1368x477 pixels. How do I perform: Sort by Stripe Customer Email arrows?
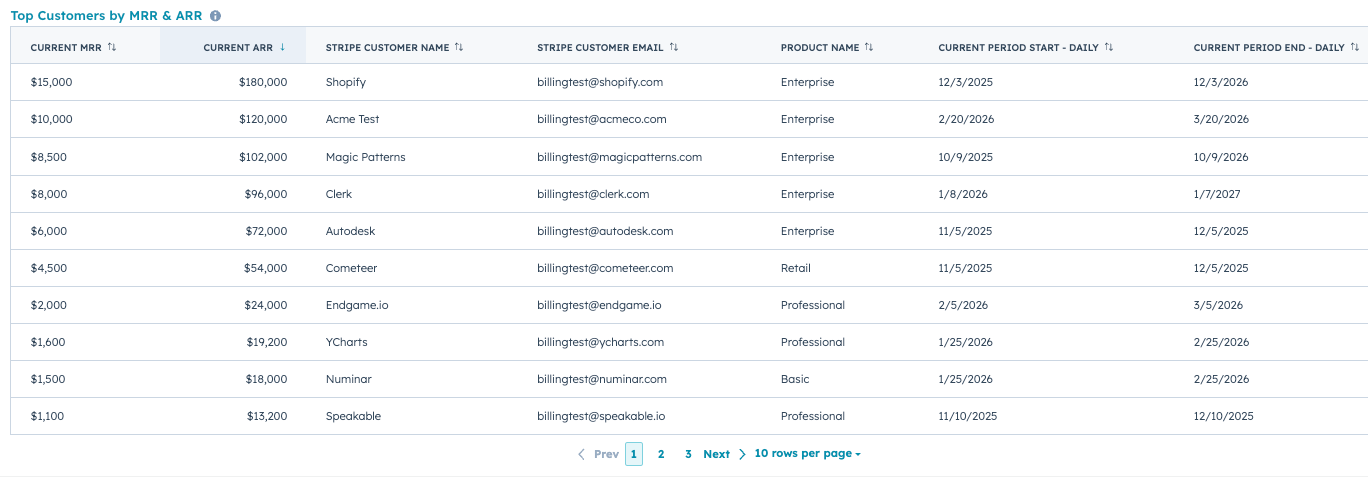pos(674,47)
